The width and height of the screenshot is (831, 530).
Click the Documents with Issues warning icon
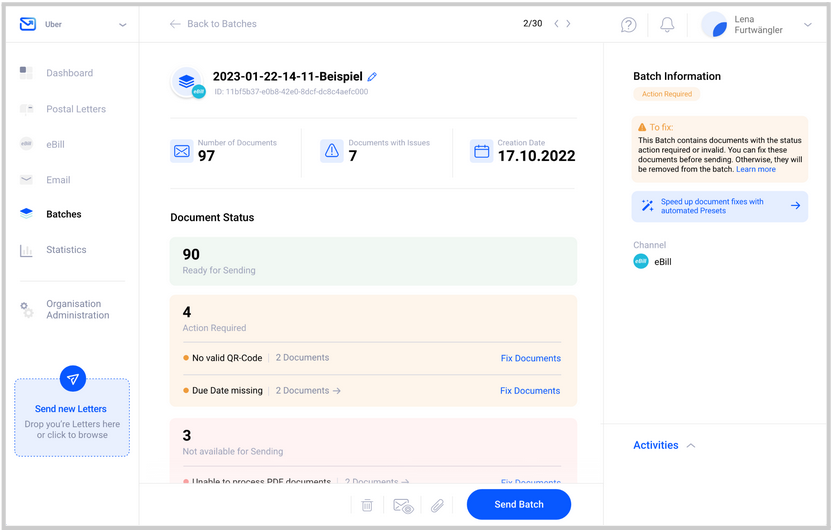pyautogui.click(x=332, y=151)
